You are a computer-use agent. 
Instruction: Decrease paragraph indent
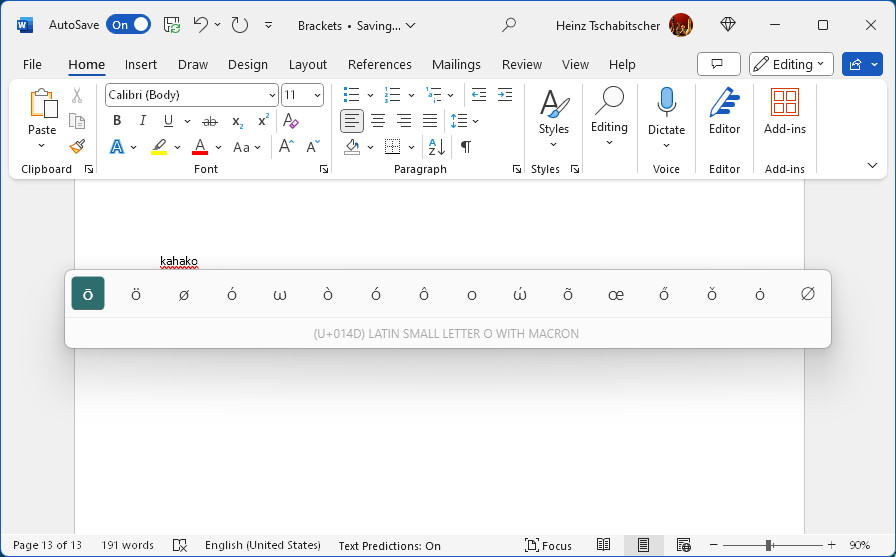[x=478, y=95]
